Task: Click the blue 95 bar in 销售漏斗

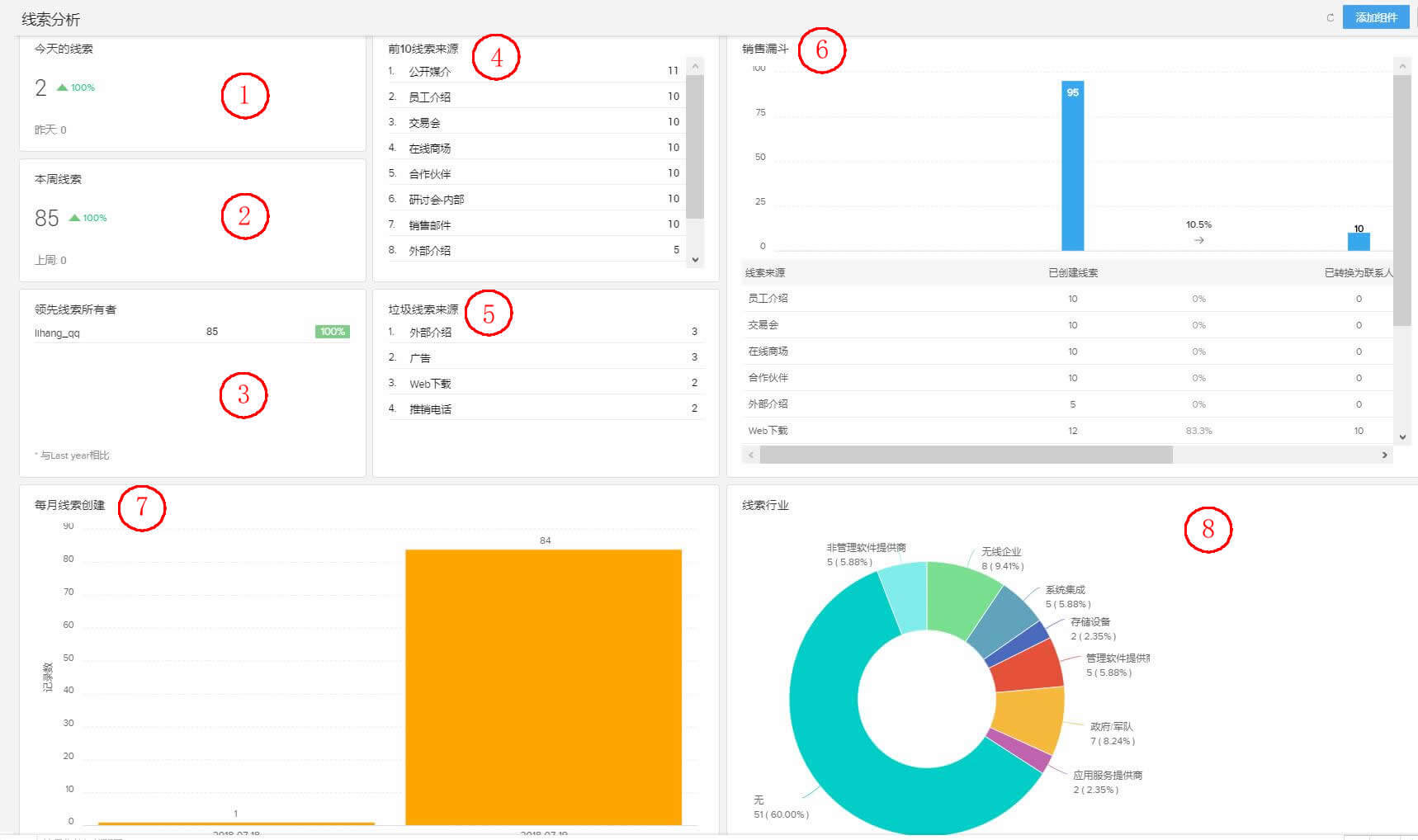Action: pos(1072,165)
